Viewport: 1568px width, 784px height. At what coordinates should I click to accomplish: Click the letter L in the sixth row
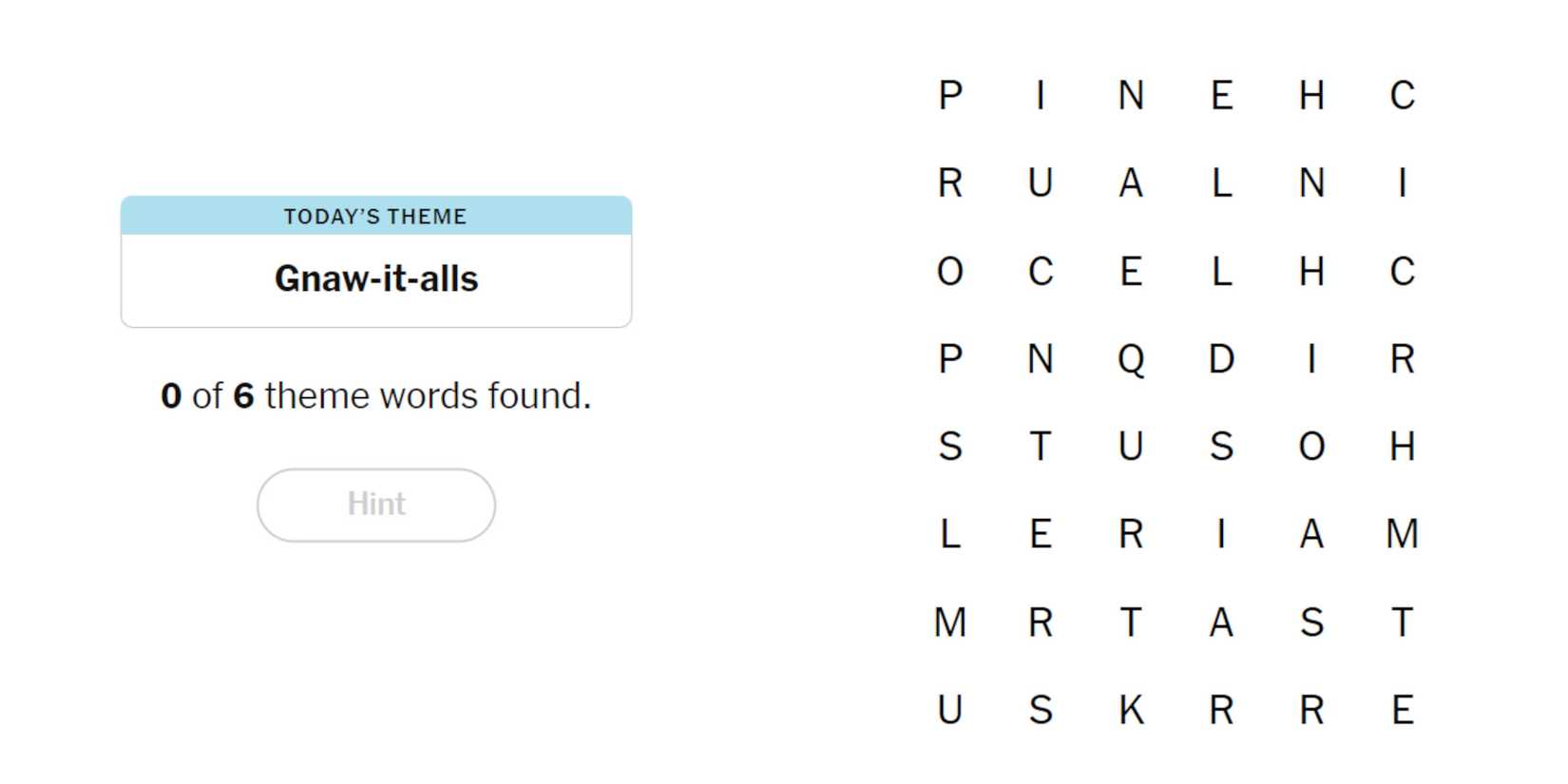[950, 534]
